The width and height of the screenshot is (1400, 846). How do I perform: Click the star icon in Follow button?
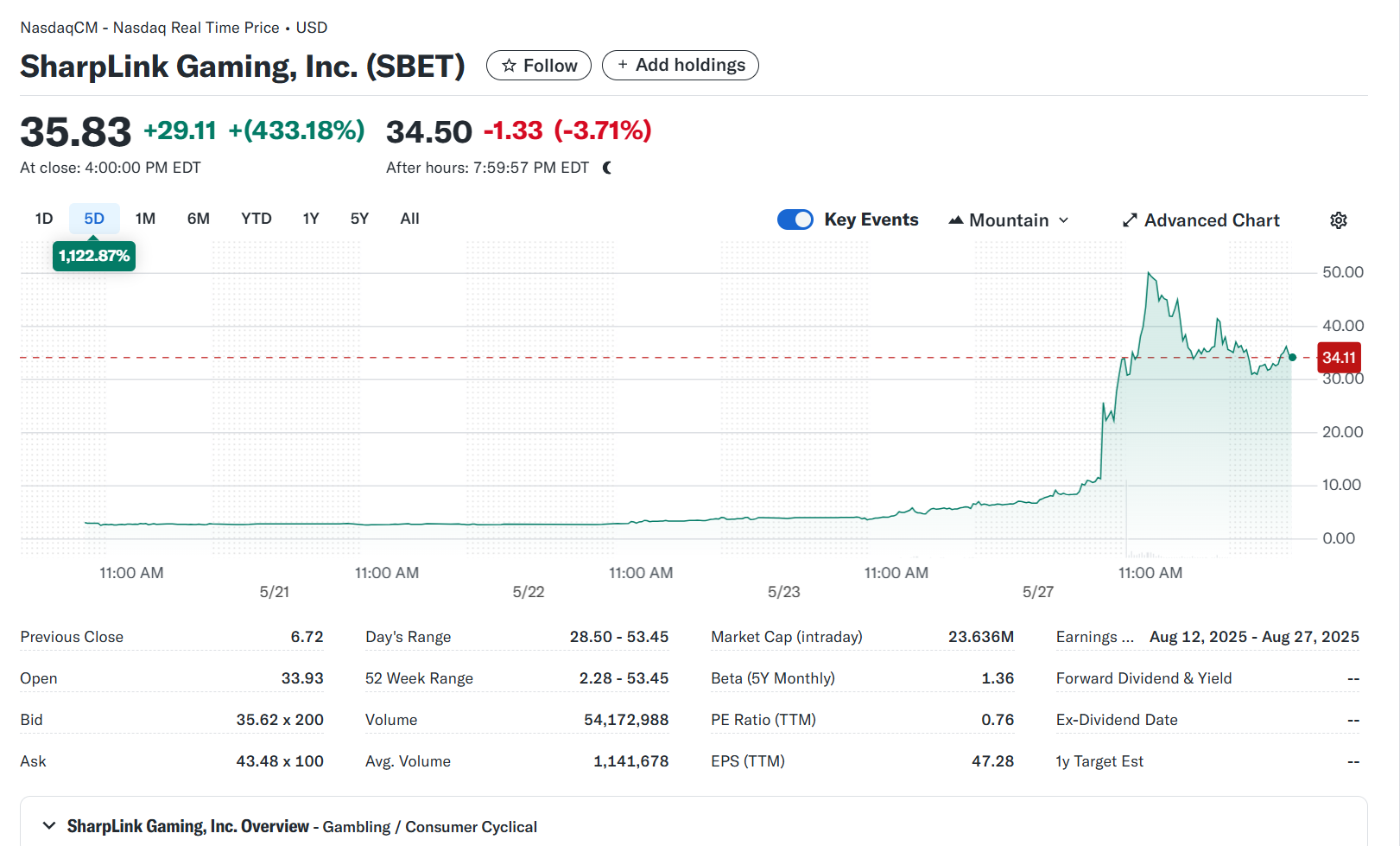pyautogui.click(x=509, y=66)
